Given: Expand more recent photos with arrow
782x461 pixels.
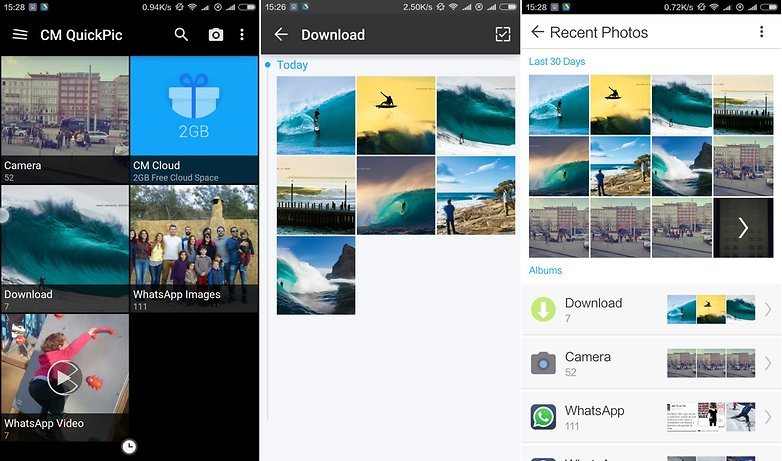Looking at the screenshot, I should point(742,228).
